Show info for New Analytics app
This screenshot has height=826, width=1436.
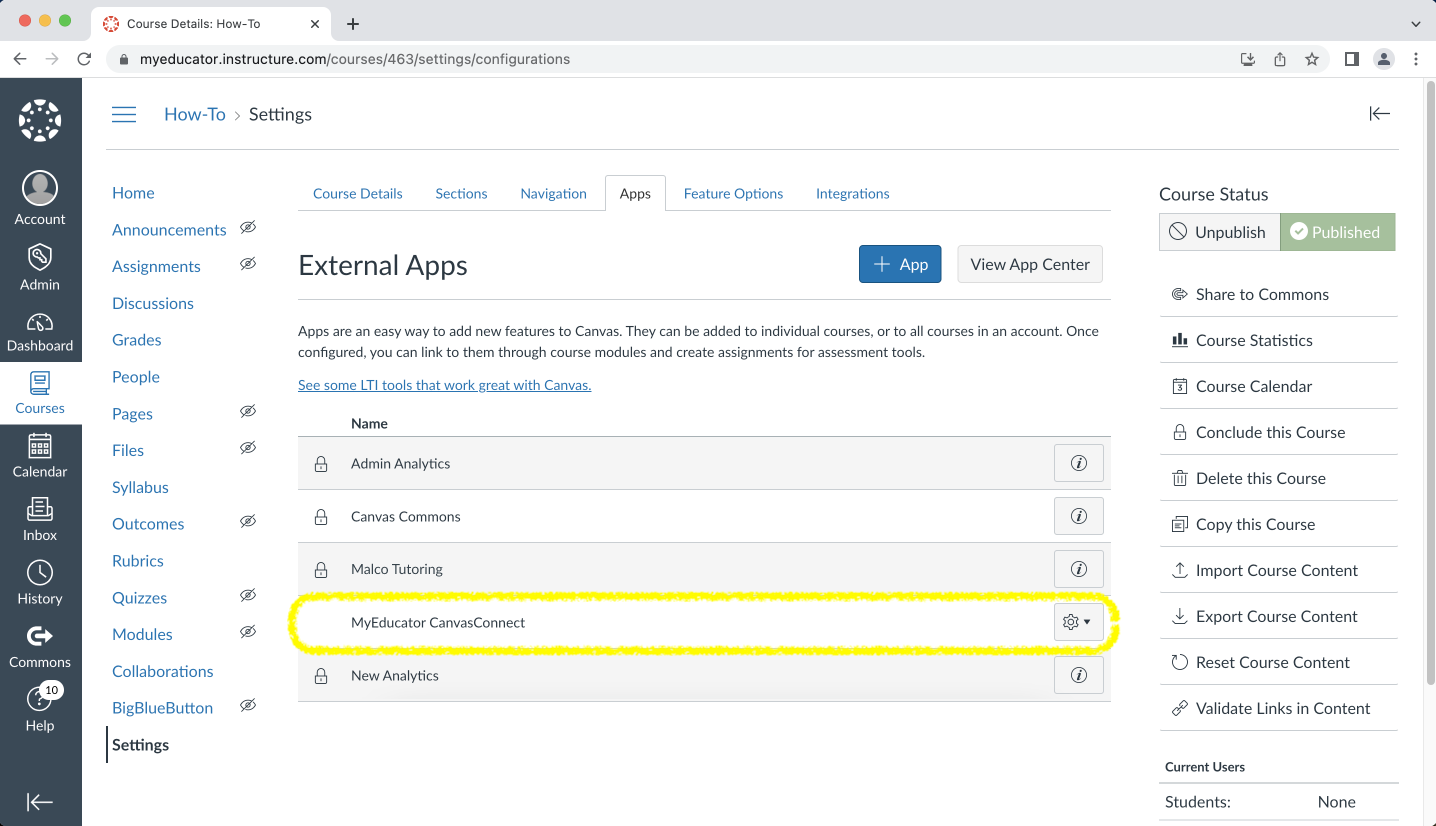[1079, 675]
